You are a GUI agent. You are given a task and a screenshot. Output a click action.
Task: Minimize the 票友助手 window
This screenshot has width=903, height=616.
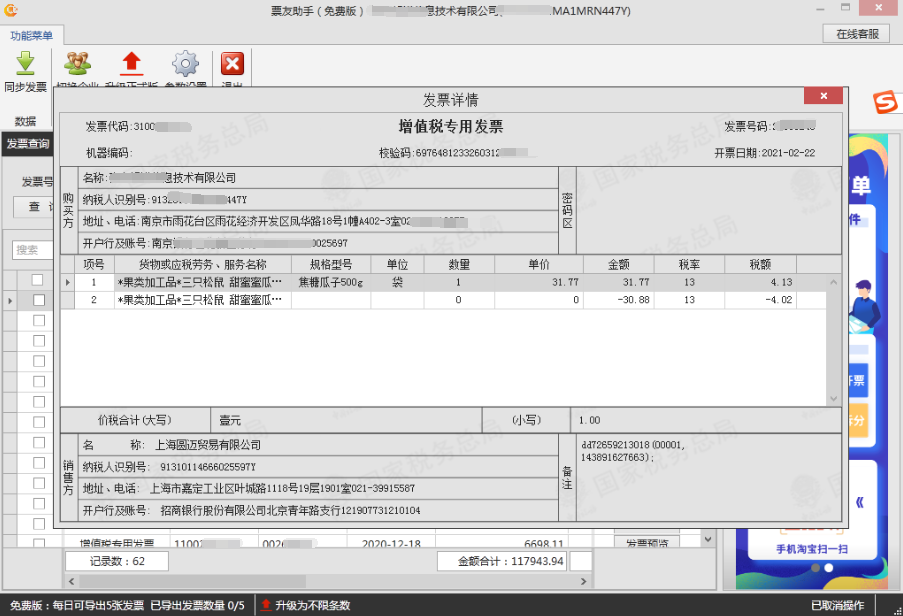(820, 9)
